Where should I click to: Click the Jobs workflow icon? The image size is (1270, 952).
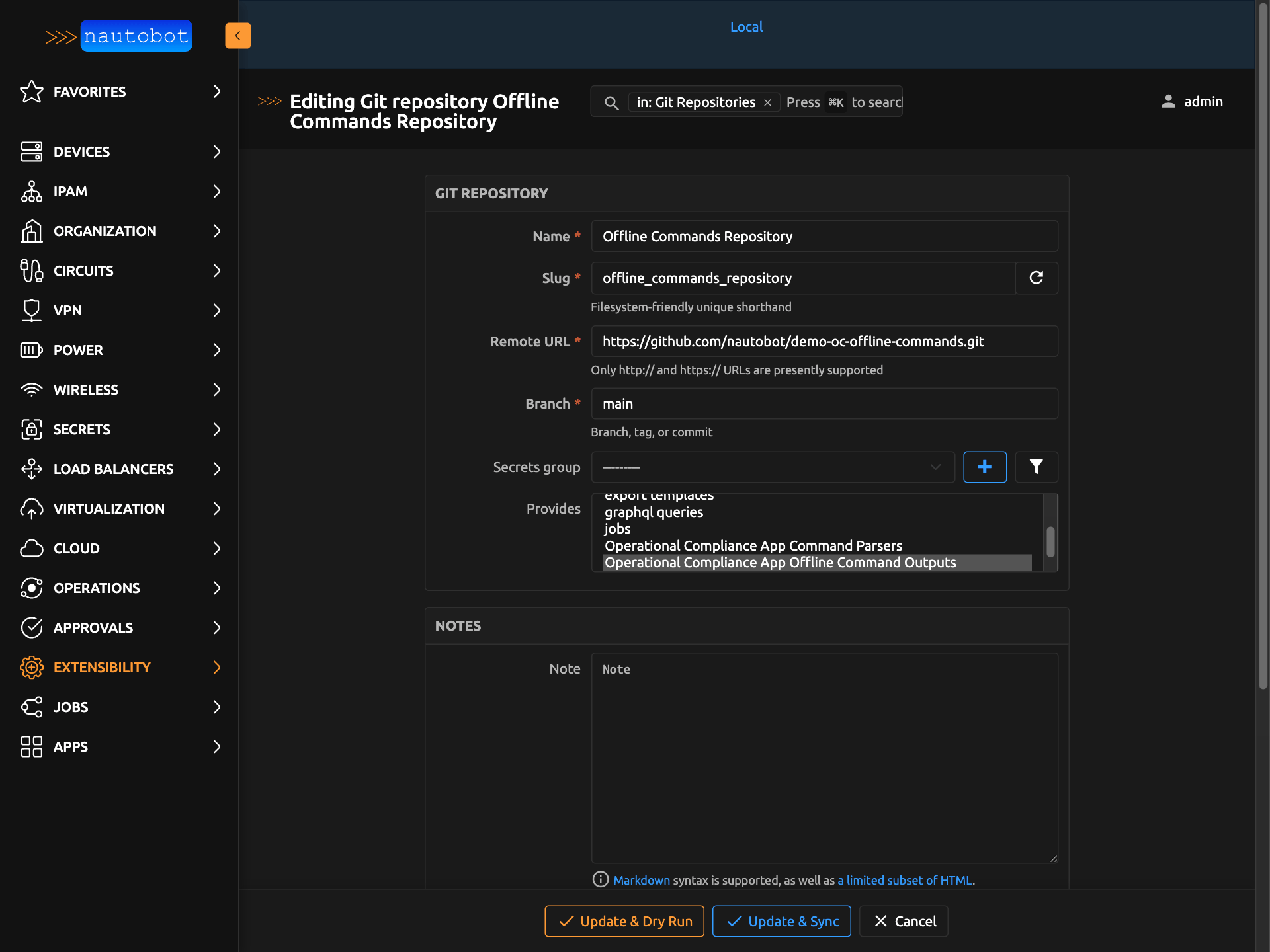point(32,707)
